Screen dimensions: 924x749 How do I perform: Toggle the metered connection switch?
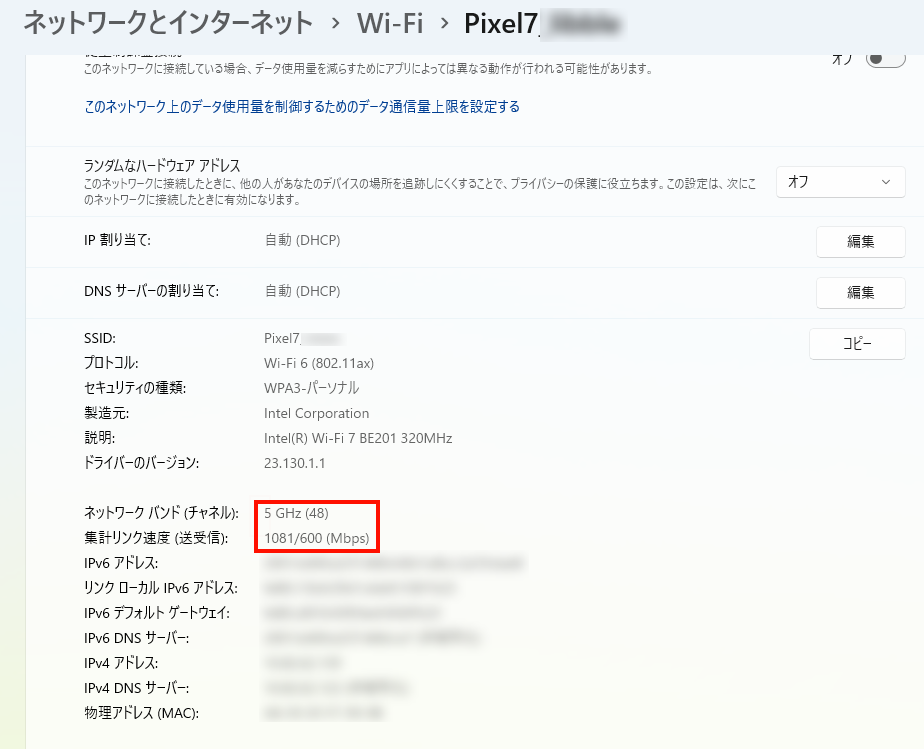coord(884,59)
